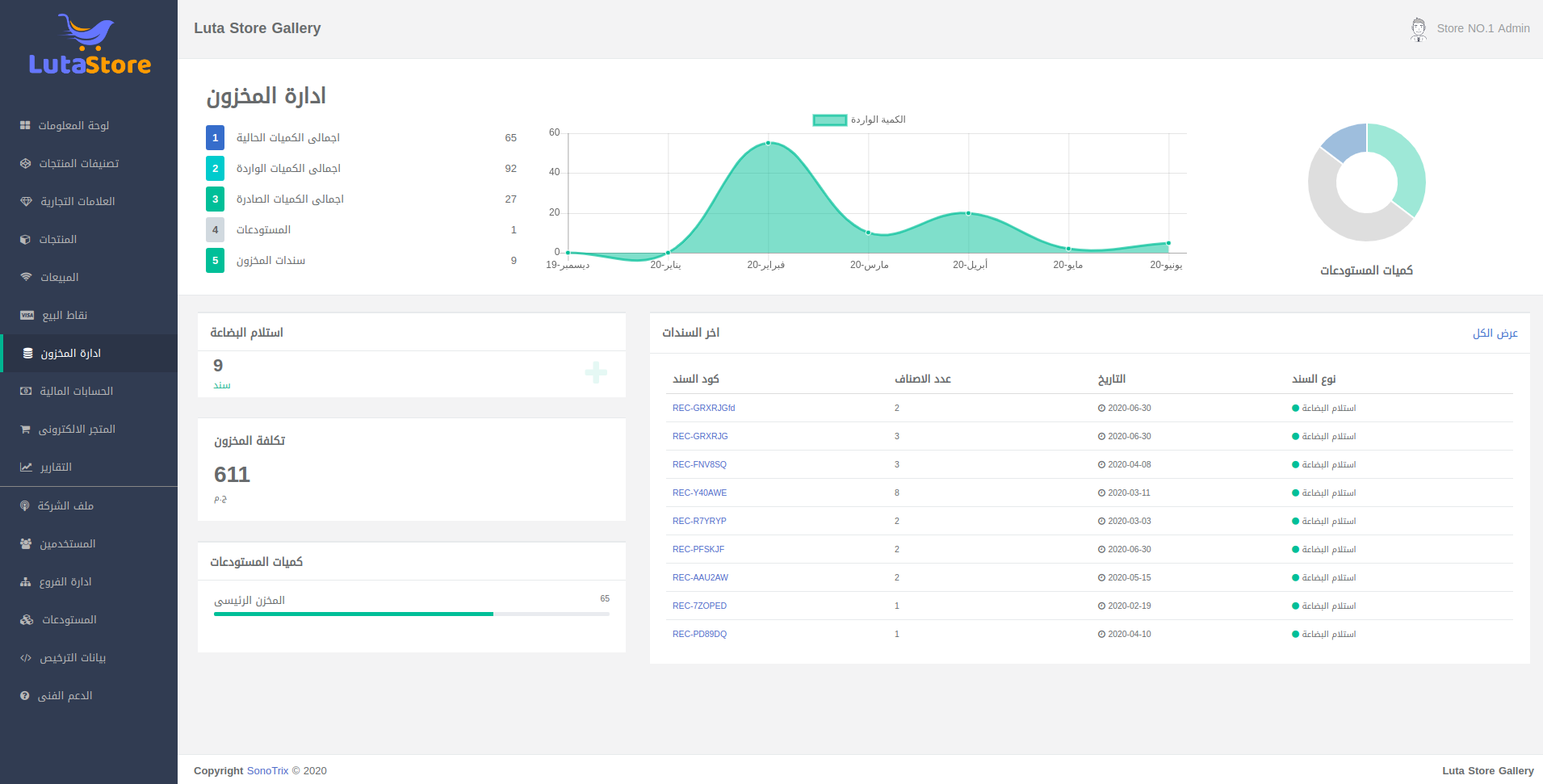Click blue number 1 badge for current quantities
Screen dimensions: 1543x784
tap(215, 138)
